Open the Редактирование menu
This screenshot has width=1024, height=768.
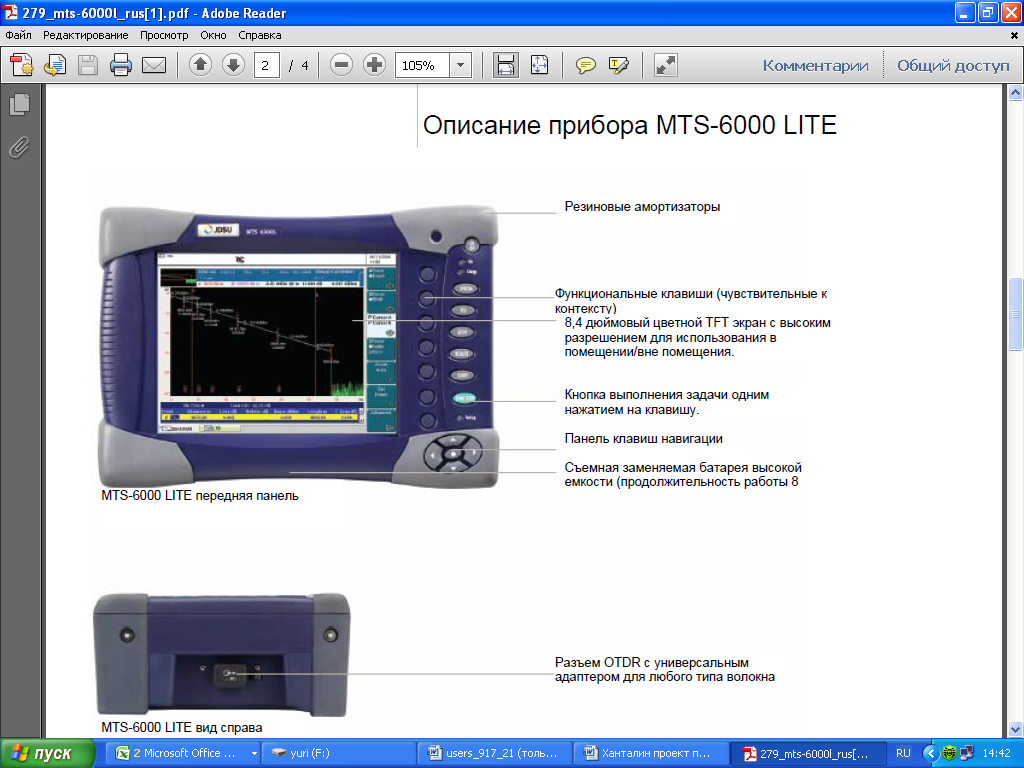coord(86,35)
